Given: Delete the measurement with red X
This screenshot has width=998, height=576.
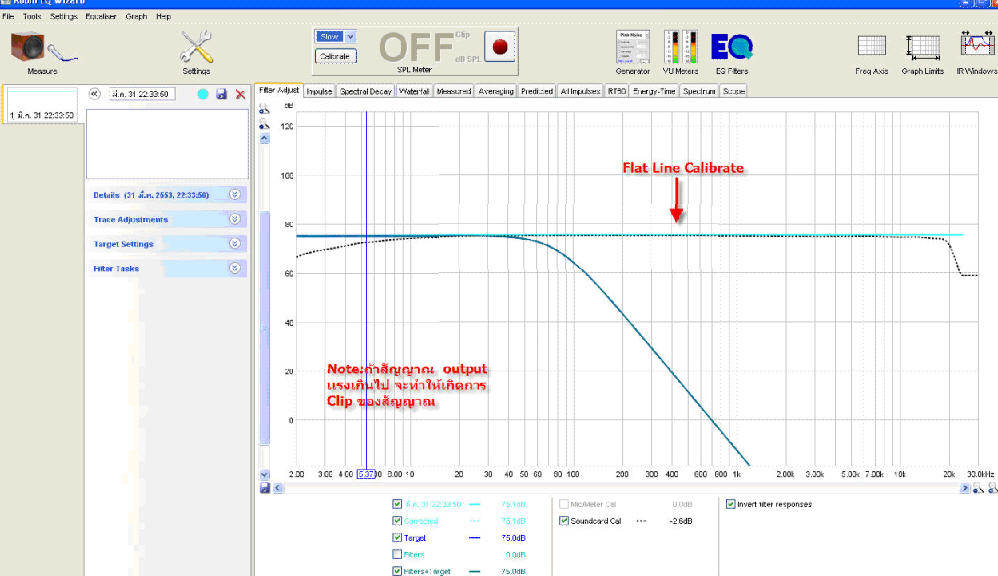Looking at the screenshot, I should click(x=240, y=94).
